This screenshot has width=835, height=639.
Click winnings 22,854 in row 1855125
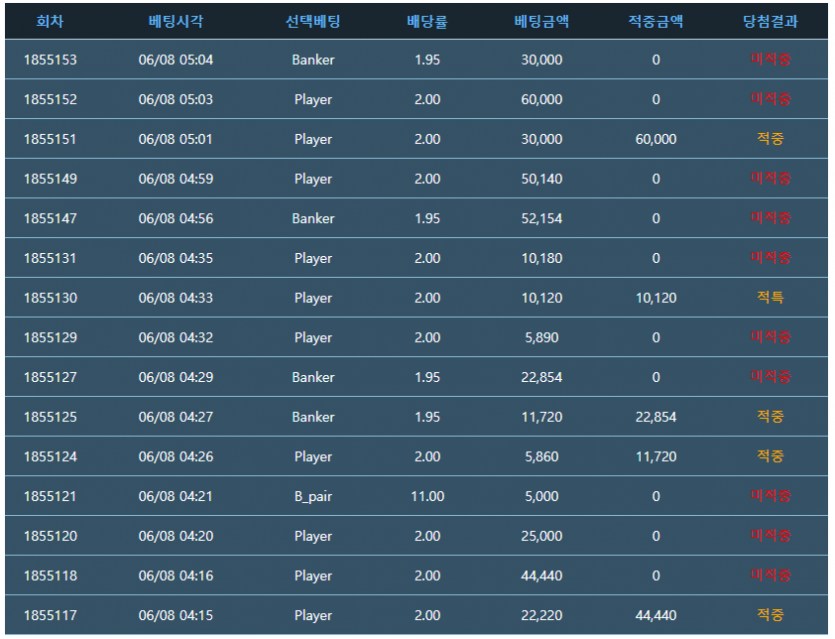click(656, 417)
